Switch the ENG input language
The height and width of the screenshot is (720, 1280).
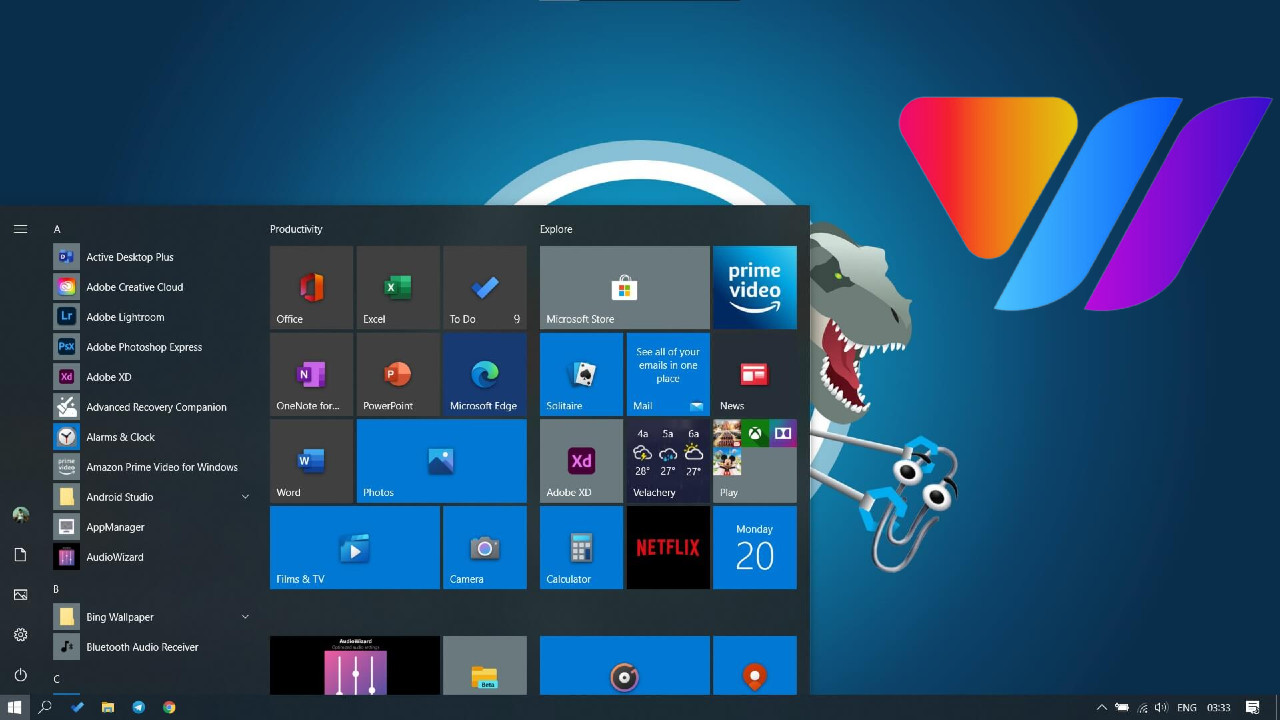pos(1187,707)
